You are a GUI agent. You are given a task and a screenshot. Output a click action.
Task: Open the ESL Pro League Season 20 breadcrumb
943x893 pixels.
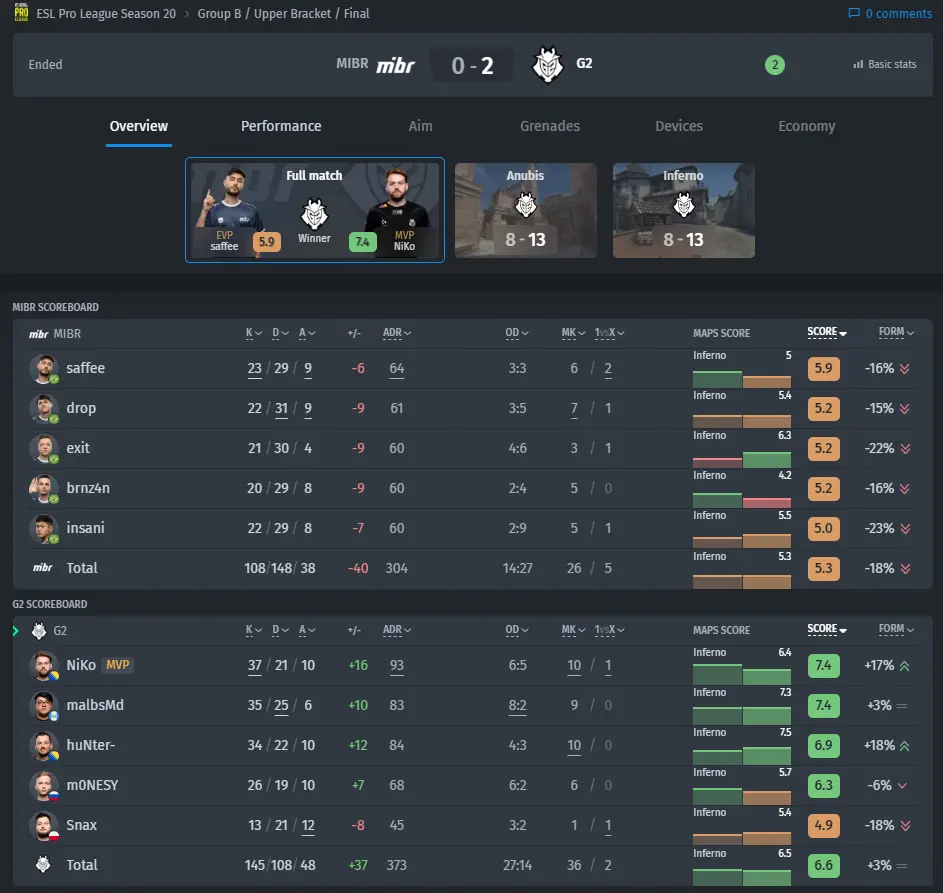[x=106, y=13]
